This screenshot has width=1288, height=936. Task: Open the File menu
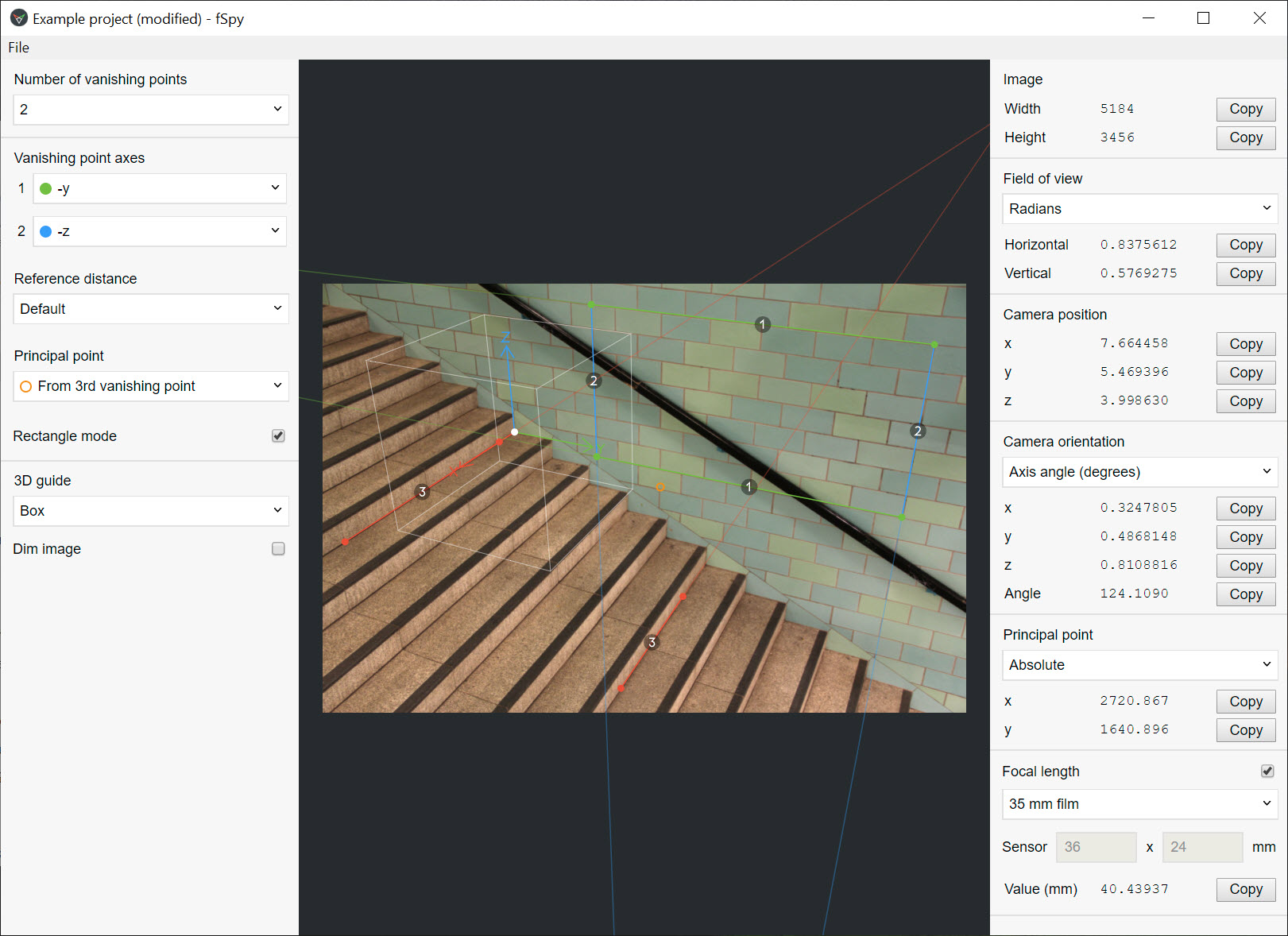(19, 48)
